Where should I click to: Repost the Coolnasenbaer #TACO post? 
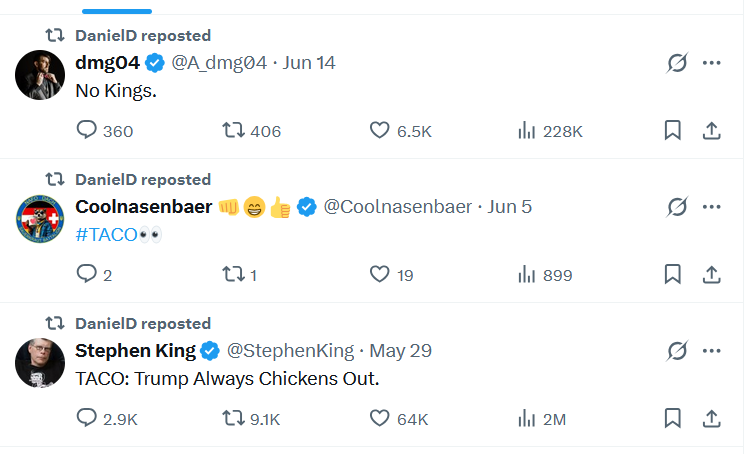click(233, 275)
